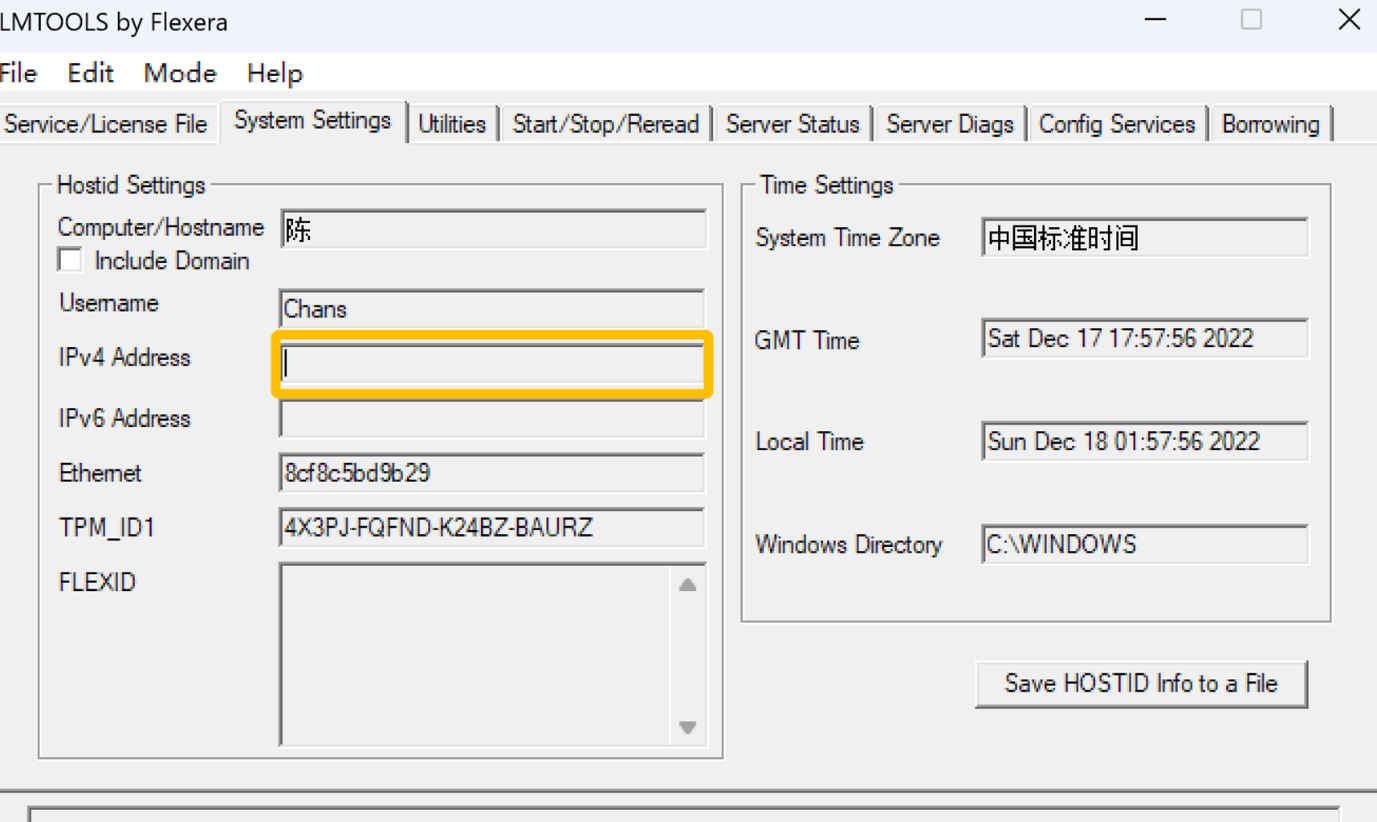
Task: Click the 'Ethernet' label text
Action: pos(100,473)
